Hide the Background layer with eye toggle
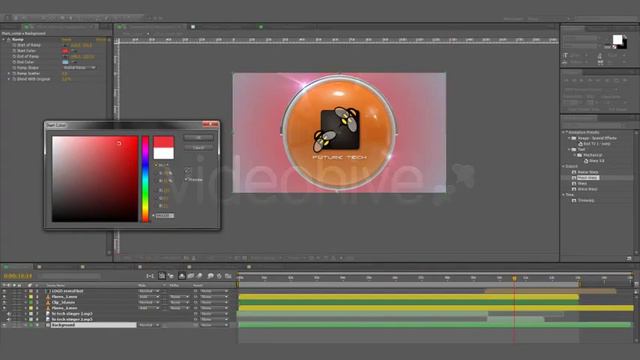Viewport: 640px width, 360px height. [4, 325]
